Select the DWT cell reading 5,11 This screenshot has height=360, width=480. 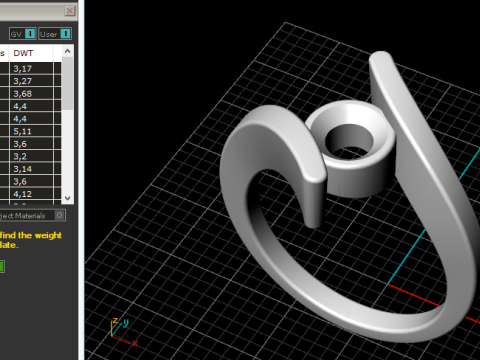tap(31, 131)
